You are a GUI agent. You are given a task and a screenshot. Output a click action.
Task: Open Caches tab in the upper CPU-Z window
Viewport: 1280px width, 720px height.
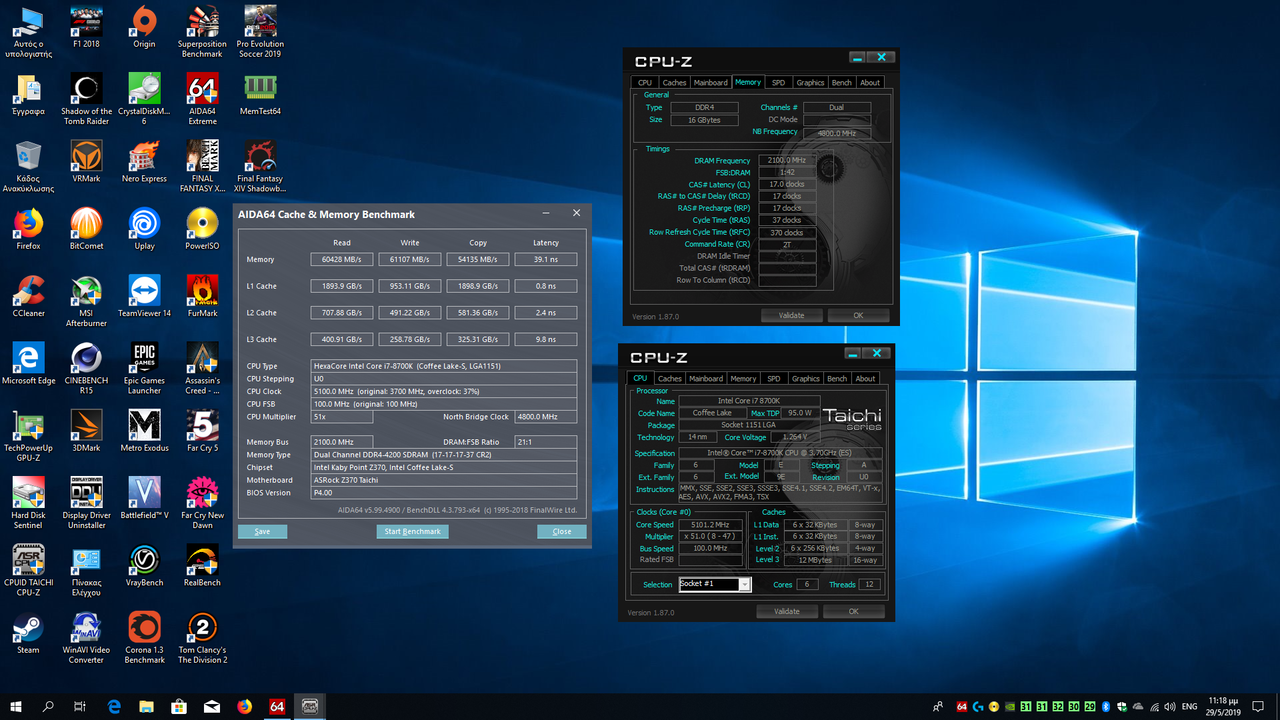pyautogui.click(x=675, y=82)
